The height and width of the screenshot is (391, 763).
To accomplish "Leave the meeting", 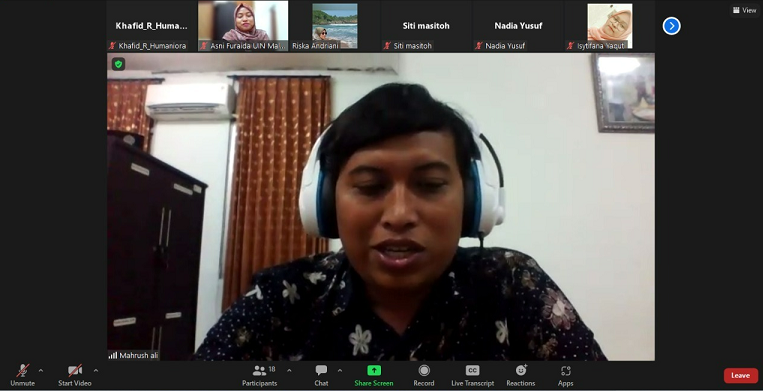I will click(741, 375).
